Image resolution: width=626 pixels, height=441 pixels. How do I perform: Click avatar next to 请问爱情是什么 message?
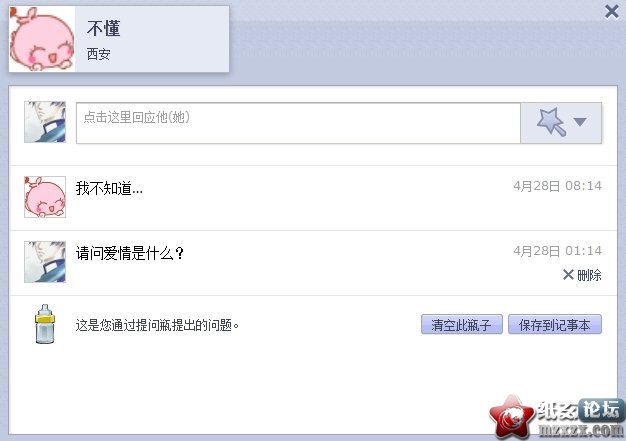tap(45, 262)
